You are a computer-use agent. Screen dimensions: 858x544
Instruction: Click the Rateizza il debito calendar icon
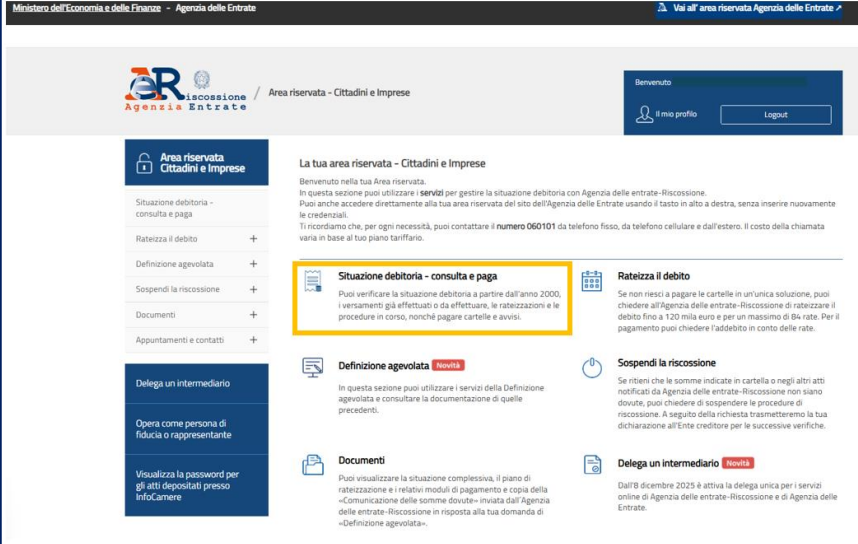pos(591,282)
